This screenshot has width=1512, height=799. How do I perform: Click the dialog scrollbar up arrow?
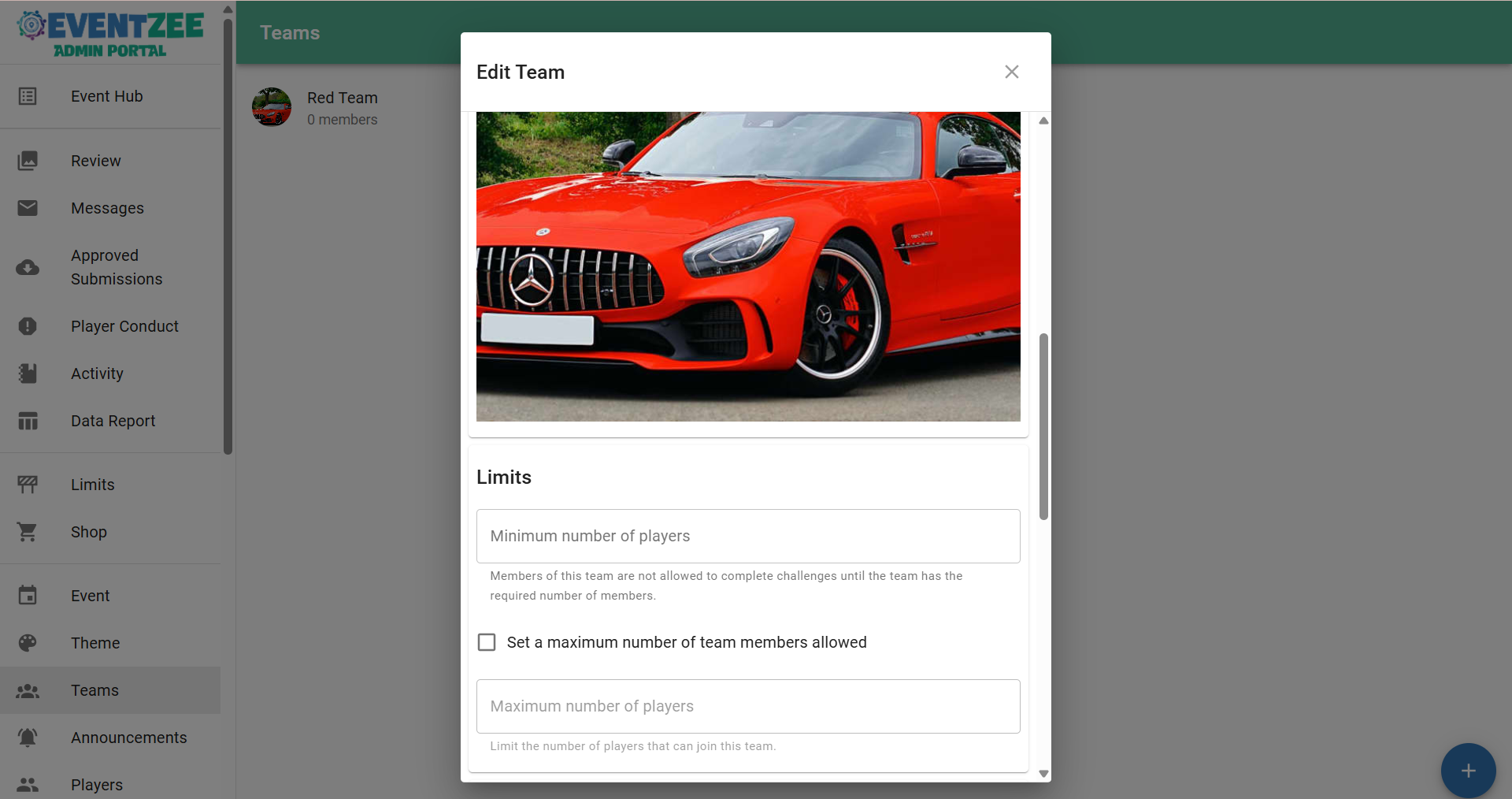(1043, 121)
